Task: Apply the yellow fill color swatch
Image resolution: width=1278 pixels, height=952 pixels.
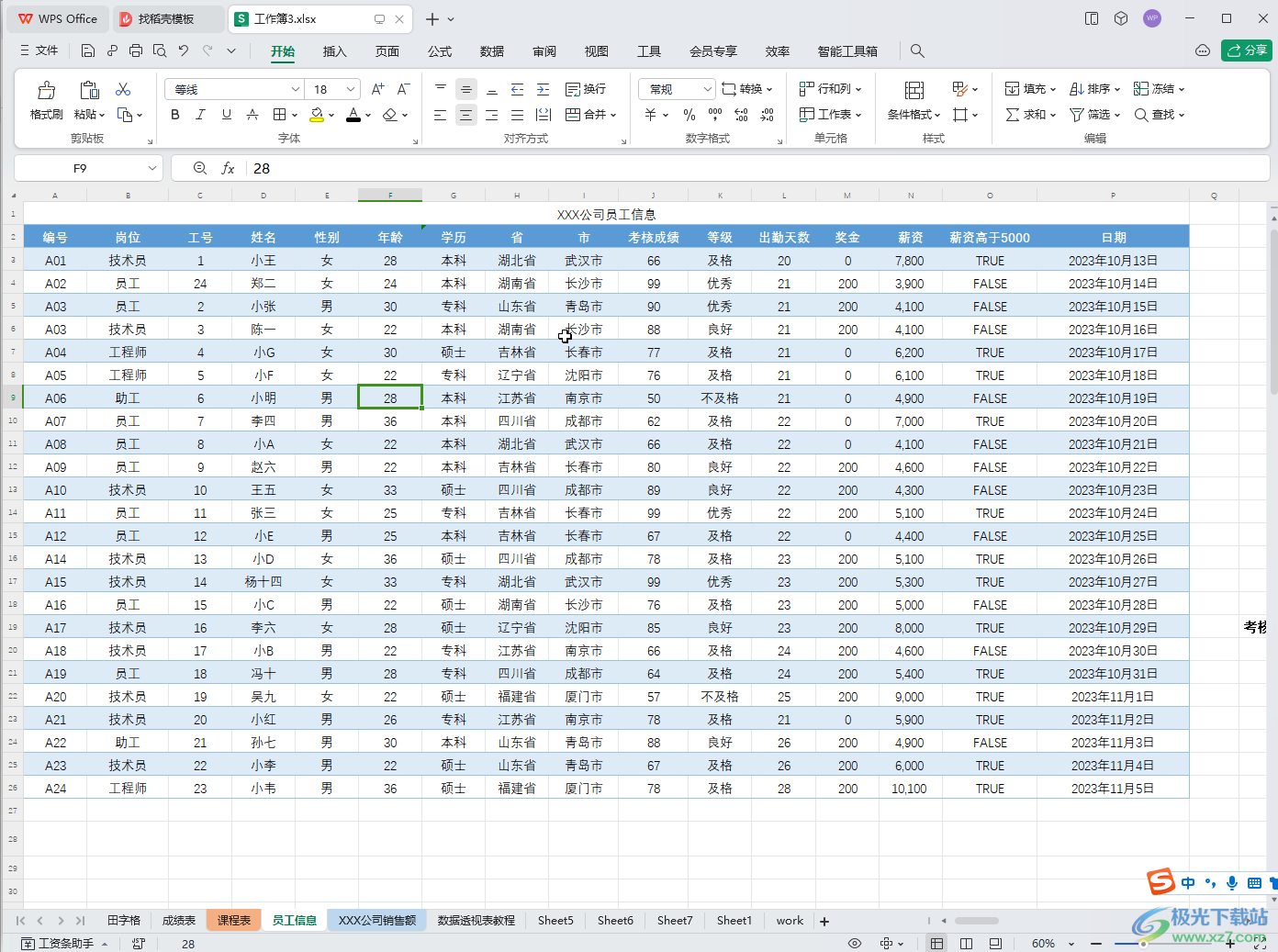Action: click(x=317, y=115)
